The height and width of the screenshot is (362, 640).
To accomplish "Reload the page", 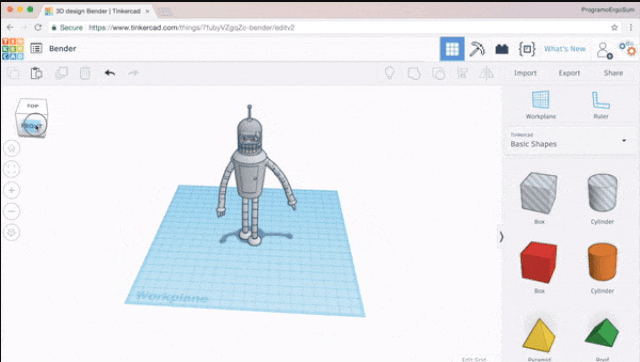I will [38, 27].
